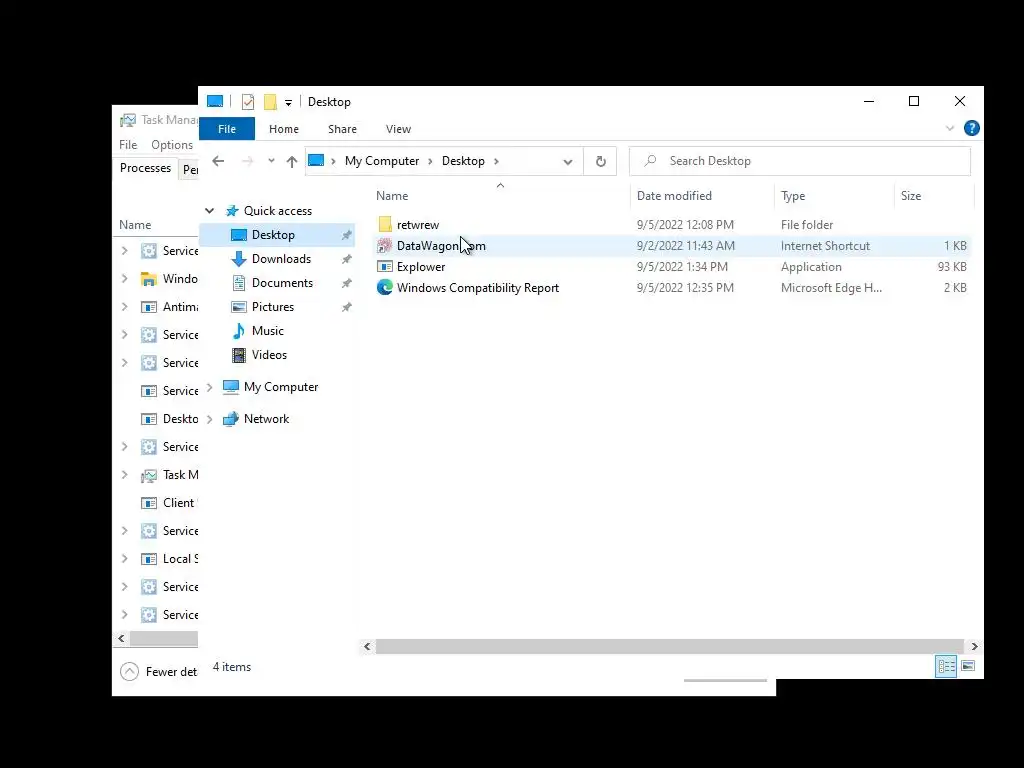Sort files by the Size column

pos(911,196)
